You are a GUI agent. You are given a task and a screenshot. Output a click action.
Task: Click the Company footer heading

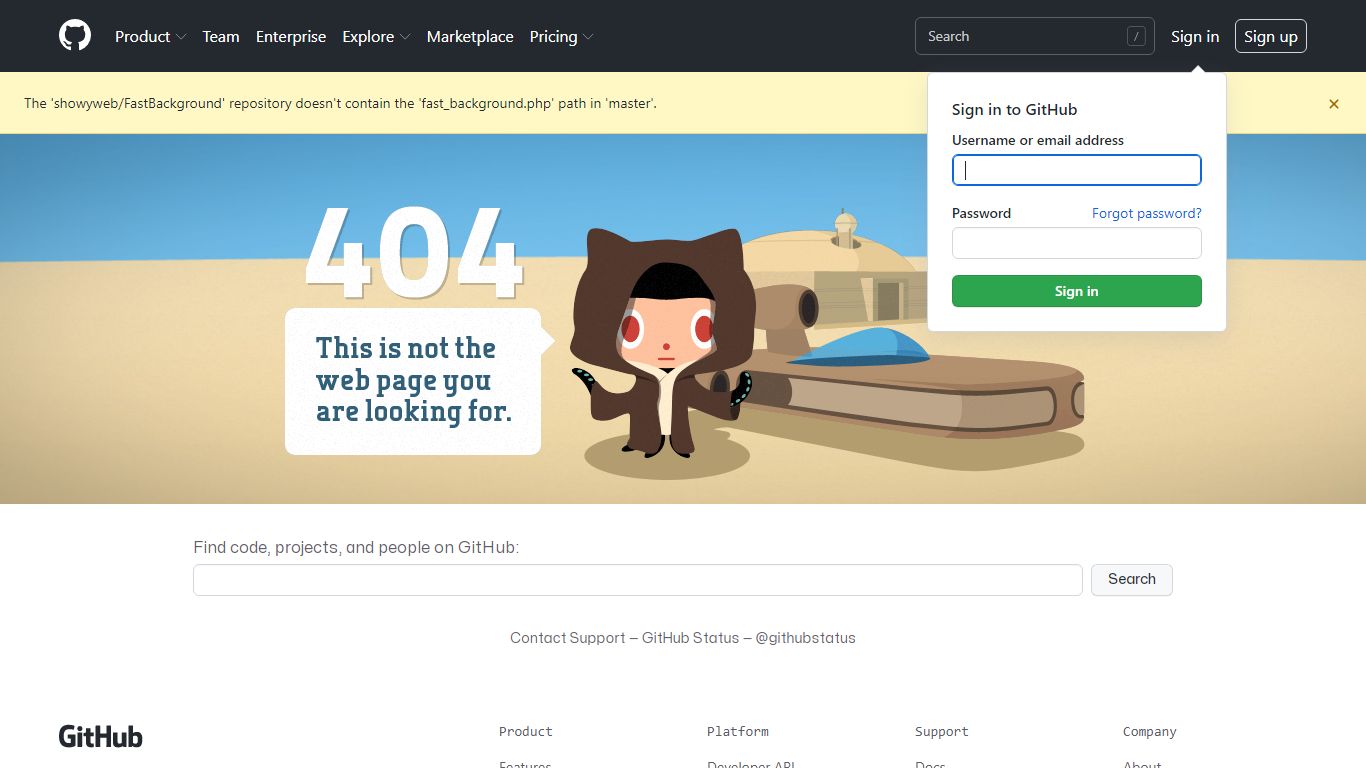pos(1150,732)
